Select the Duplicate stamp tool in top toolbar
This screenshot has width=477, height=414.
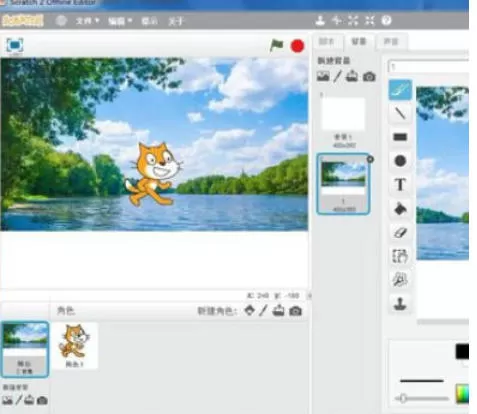click(320, 21)
